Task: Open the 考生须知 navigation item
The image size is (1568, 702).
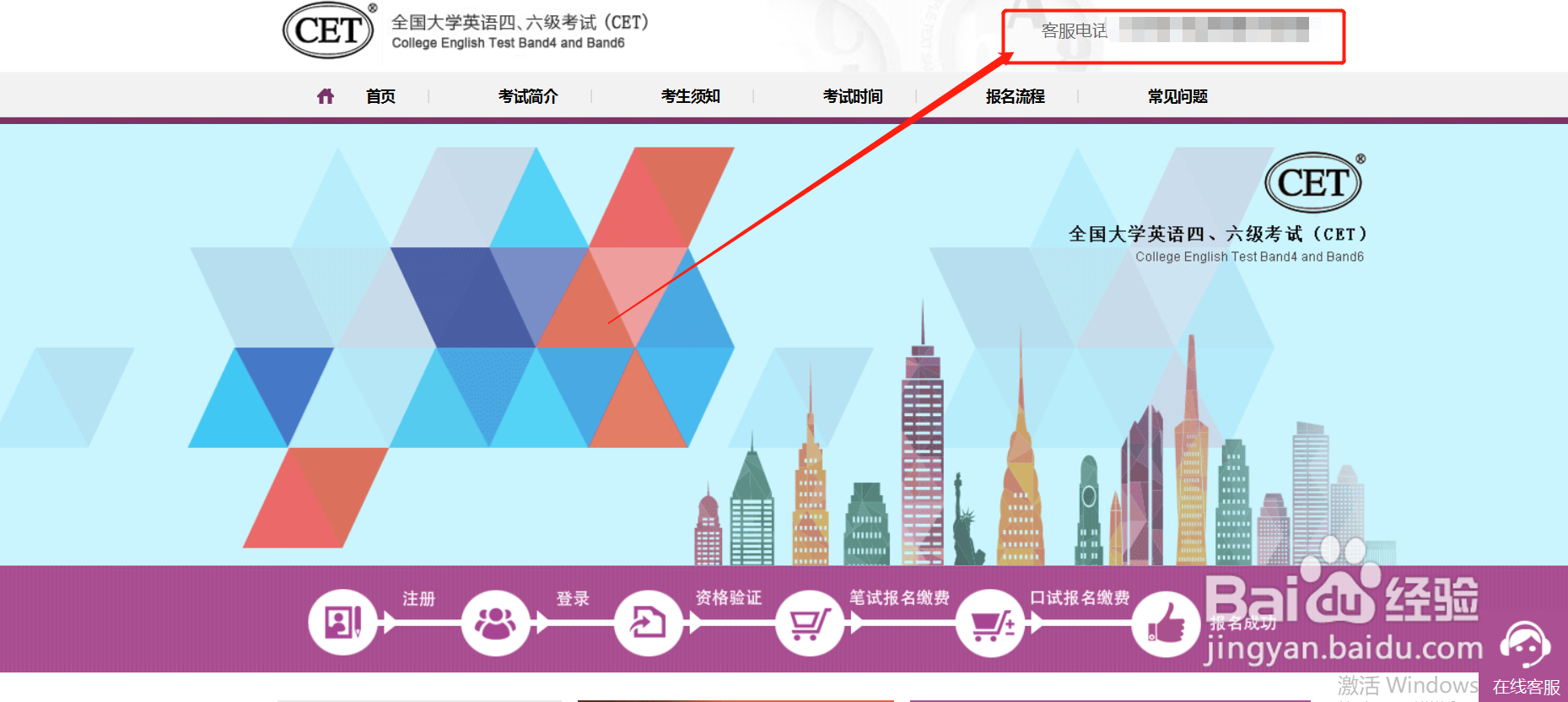Action: click(x=691, y=96)
